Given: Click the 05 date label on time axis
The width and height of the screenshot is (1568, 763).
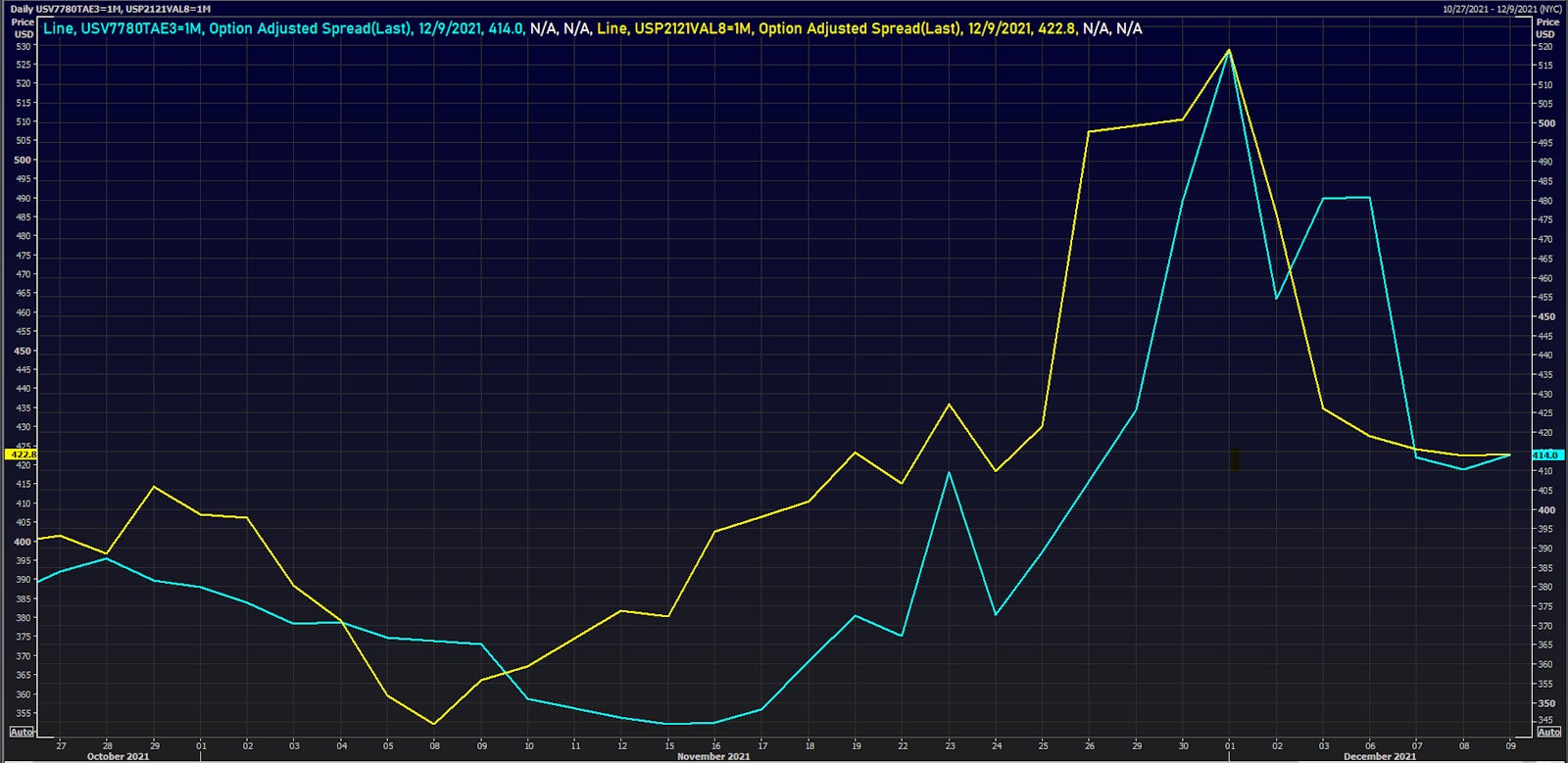Looking at the screenshot, I should [388, 746].
